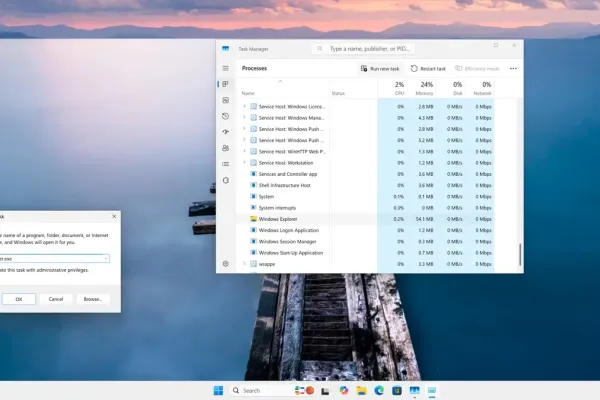This screenshot has width=600, height=400.
Task: Open the Services page from the sidebar
Action: pos(225,180)
